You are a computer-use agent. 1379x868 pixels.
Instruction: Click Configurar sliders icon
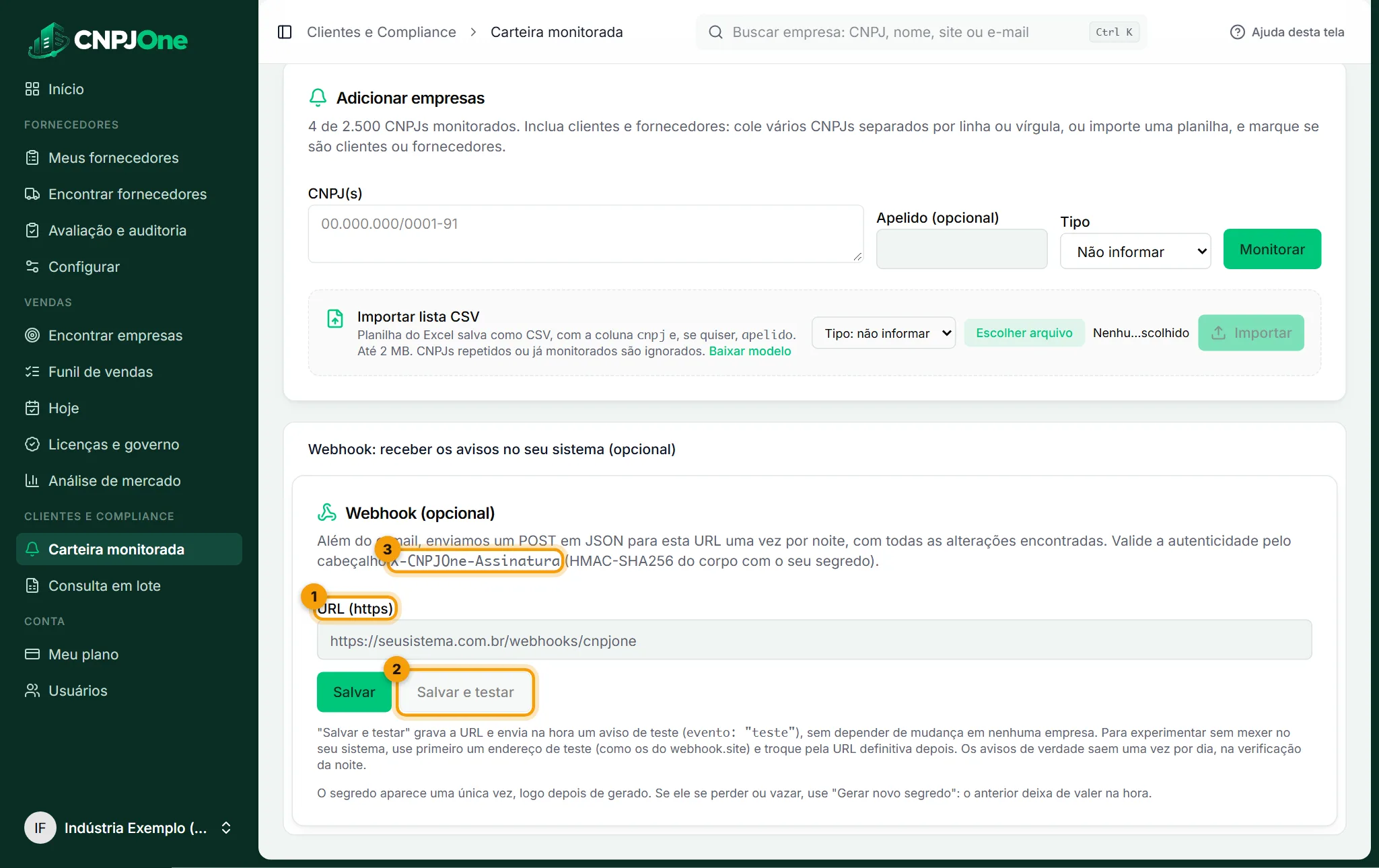pyautogui.click(x=32, y=266)
